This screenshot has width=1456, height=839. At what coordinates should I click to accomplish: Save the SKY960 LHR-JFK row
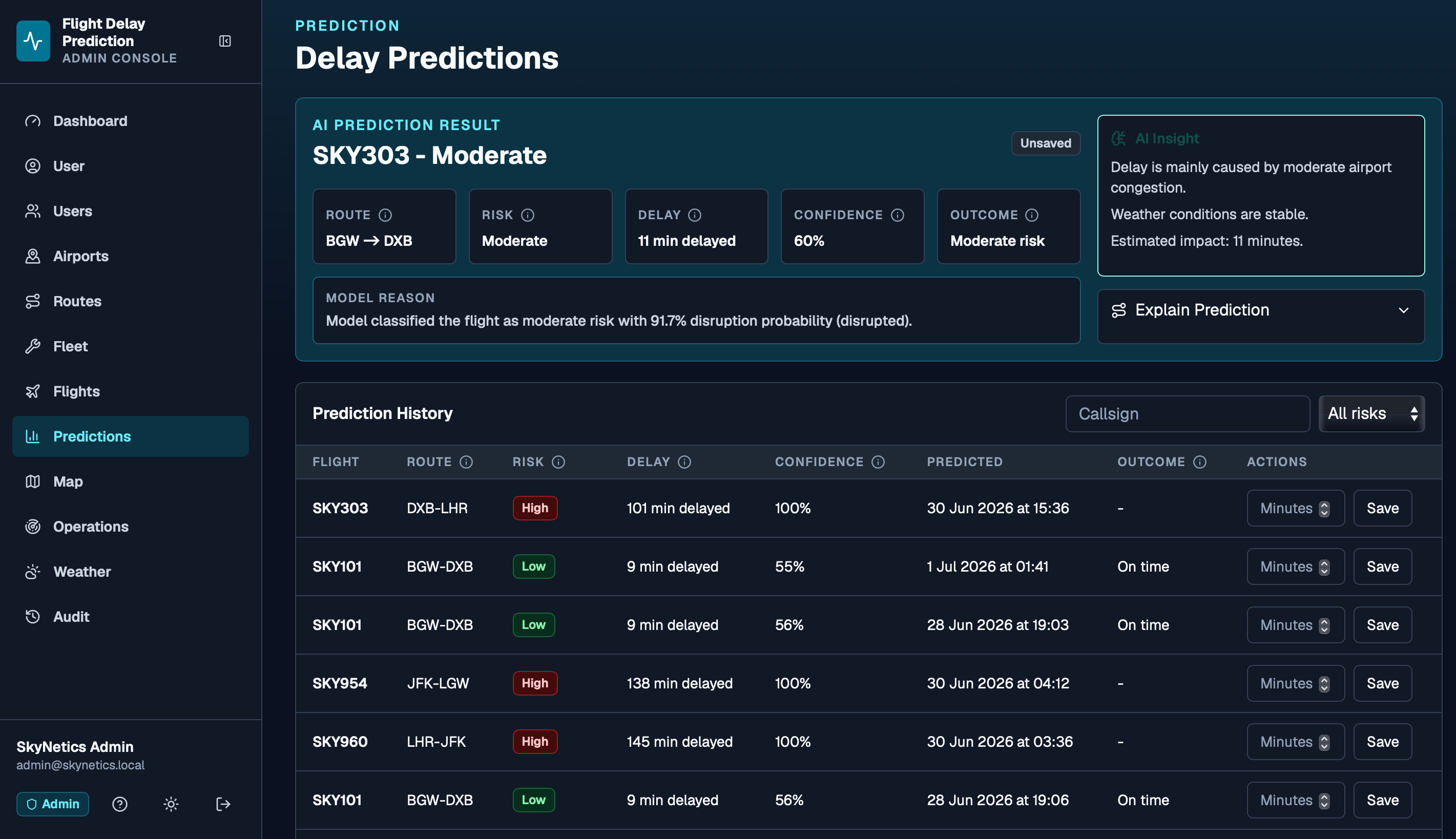[x=1382, y=742]
